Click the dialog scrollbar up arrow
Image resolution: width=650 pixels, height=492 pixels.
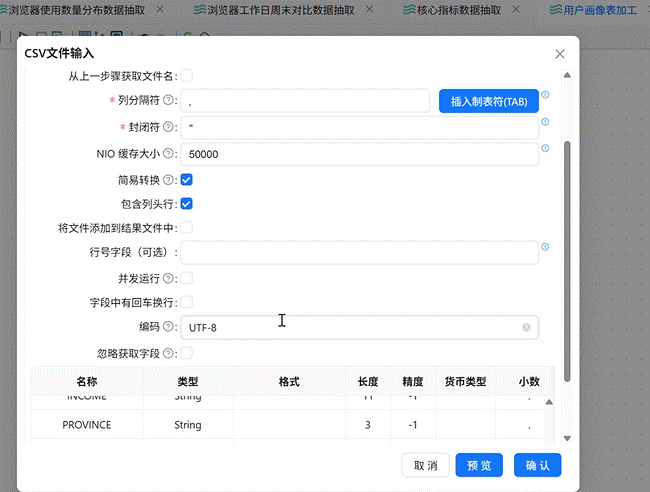[567, 75]
